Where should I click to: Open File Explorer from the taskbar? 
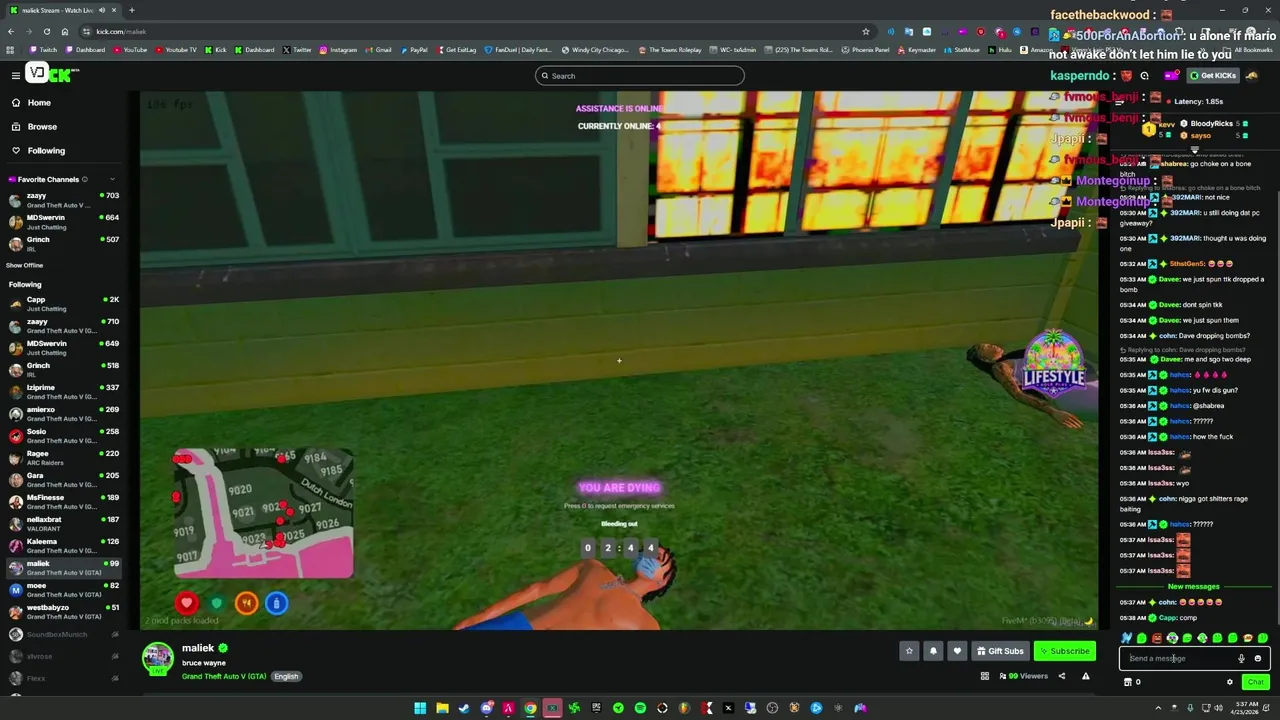(x=442, y=708)
